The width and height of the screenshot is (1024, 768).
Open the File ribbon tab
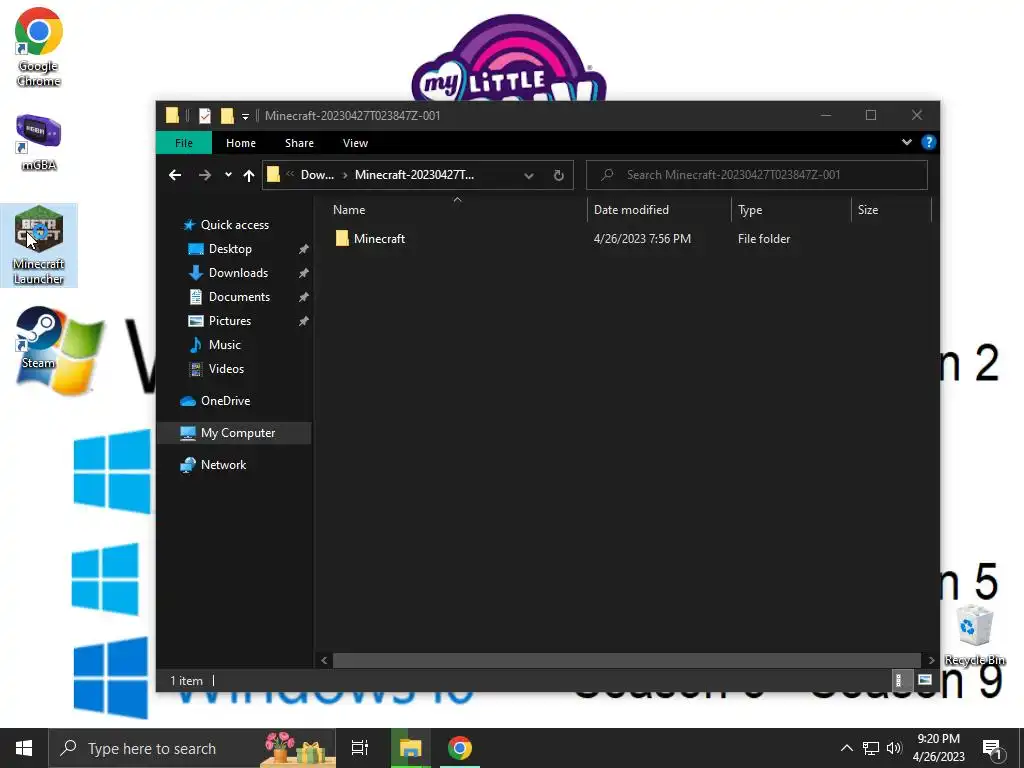[184, 143]
